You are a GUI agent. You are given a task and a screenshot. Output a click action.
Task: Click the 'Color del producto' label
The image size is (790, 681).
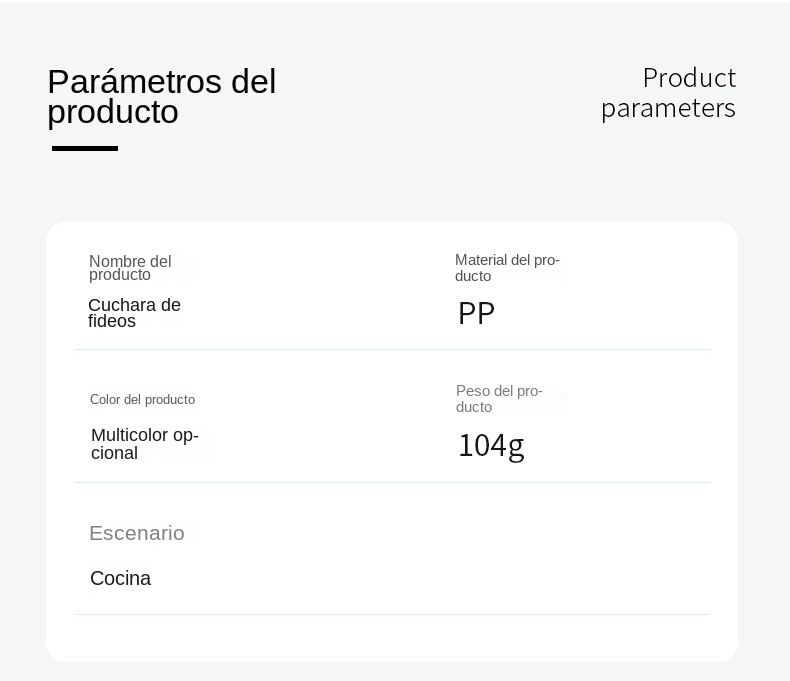(x=142, y=399)
